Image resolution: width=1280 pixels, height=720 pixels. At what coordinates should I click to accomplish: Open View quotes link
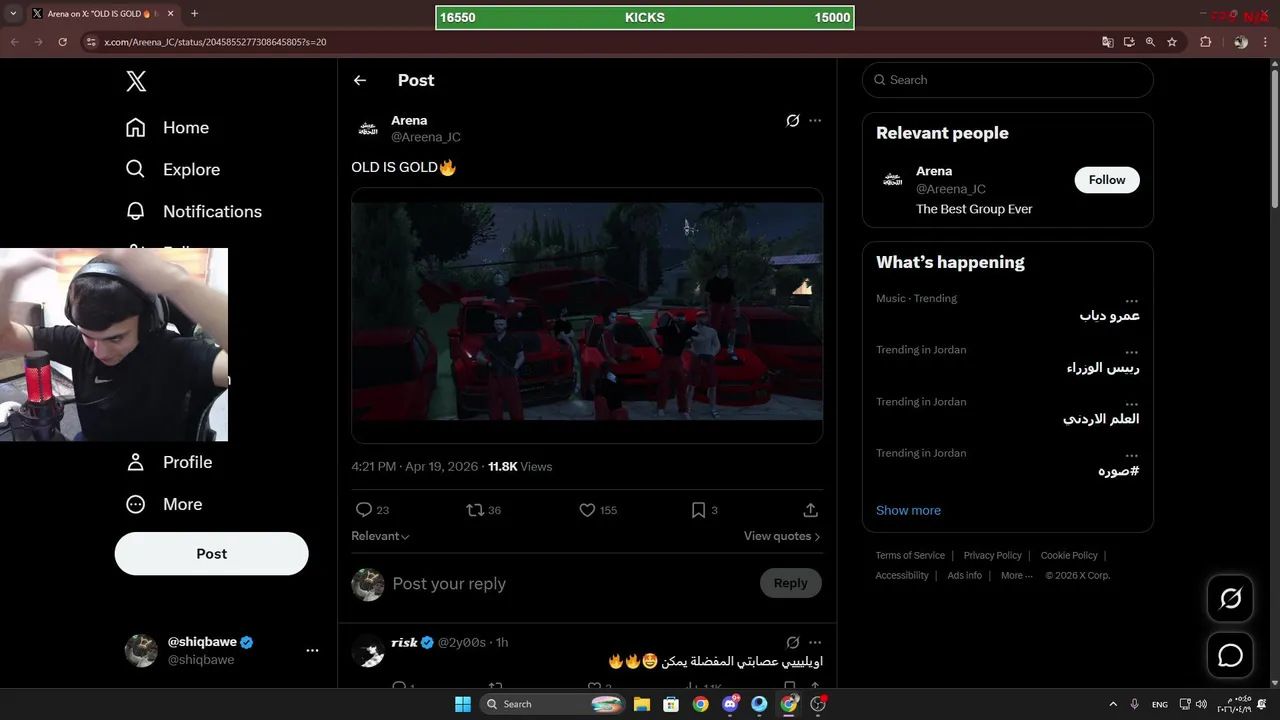[x=782, y=536]
